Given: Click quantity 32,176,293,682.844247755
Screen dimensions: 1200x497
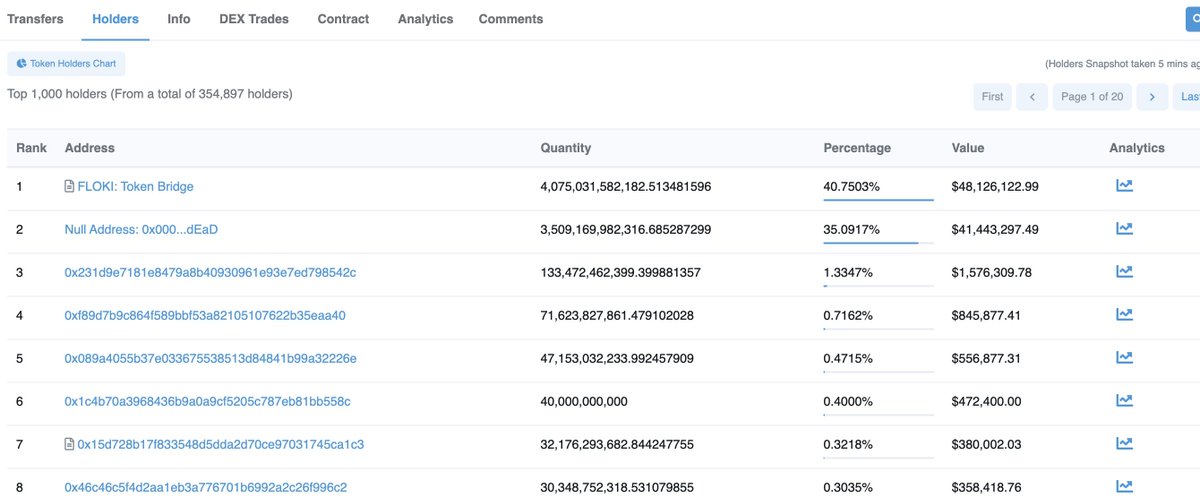Looking at the screenshot, I should point(617,444).
